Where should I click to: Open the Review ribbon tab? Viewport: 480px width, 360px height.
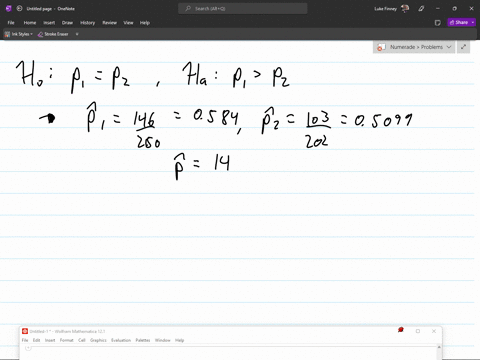coord(109,23)
